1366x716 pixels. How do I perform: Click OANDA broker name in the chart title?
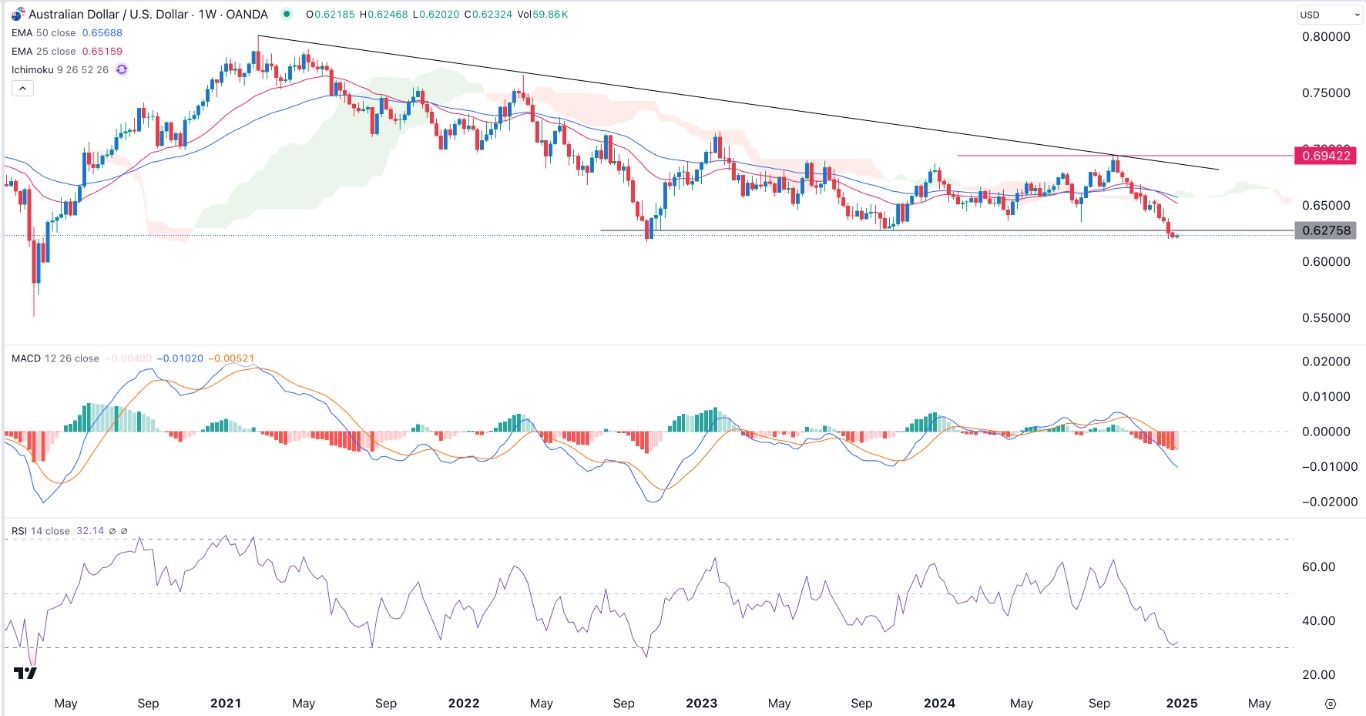click(x=245, y=14)
